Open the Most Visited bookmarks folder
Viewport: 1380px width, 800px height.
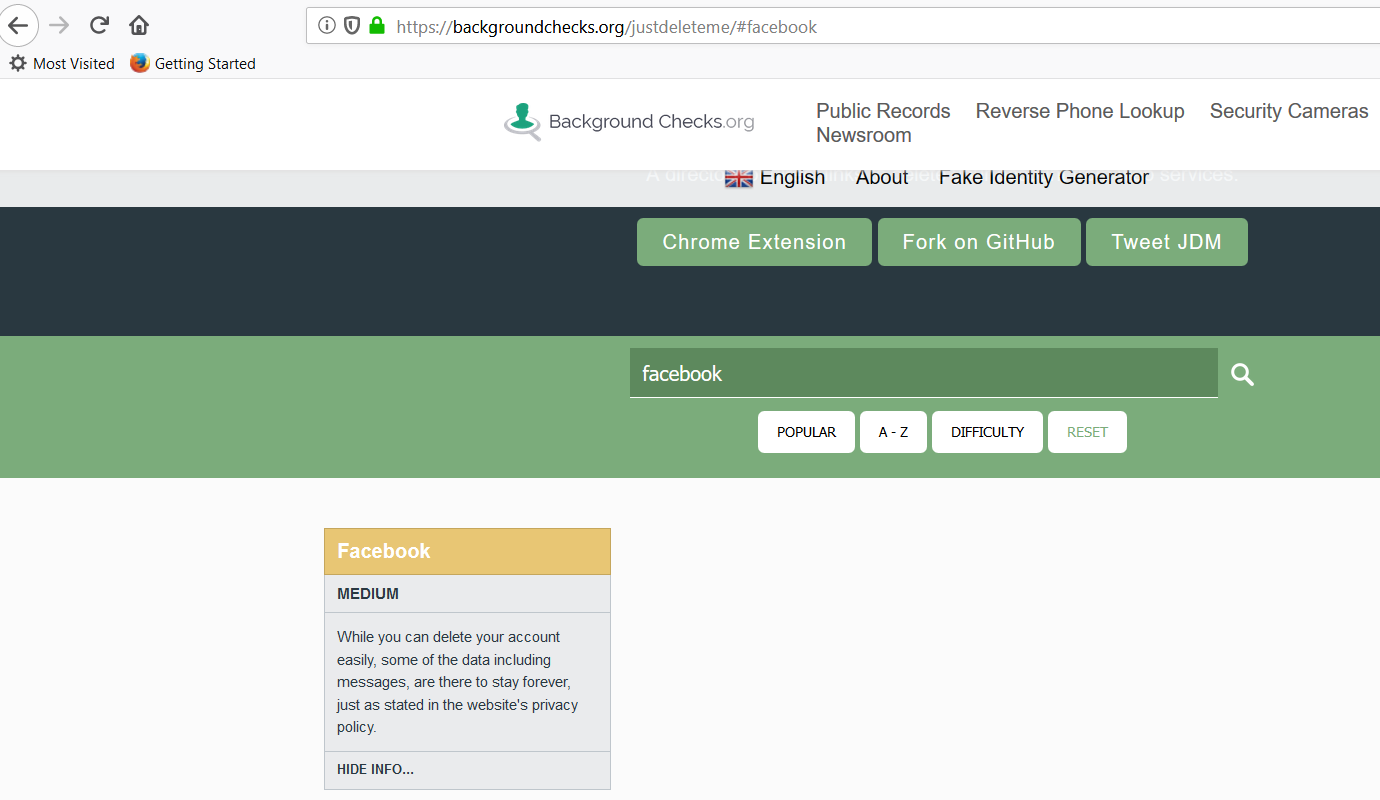click(x=62, y=63)
